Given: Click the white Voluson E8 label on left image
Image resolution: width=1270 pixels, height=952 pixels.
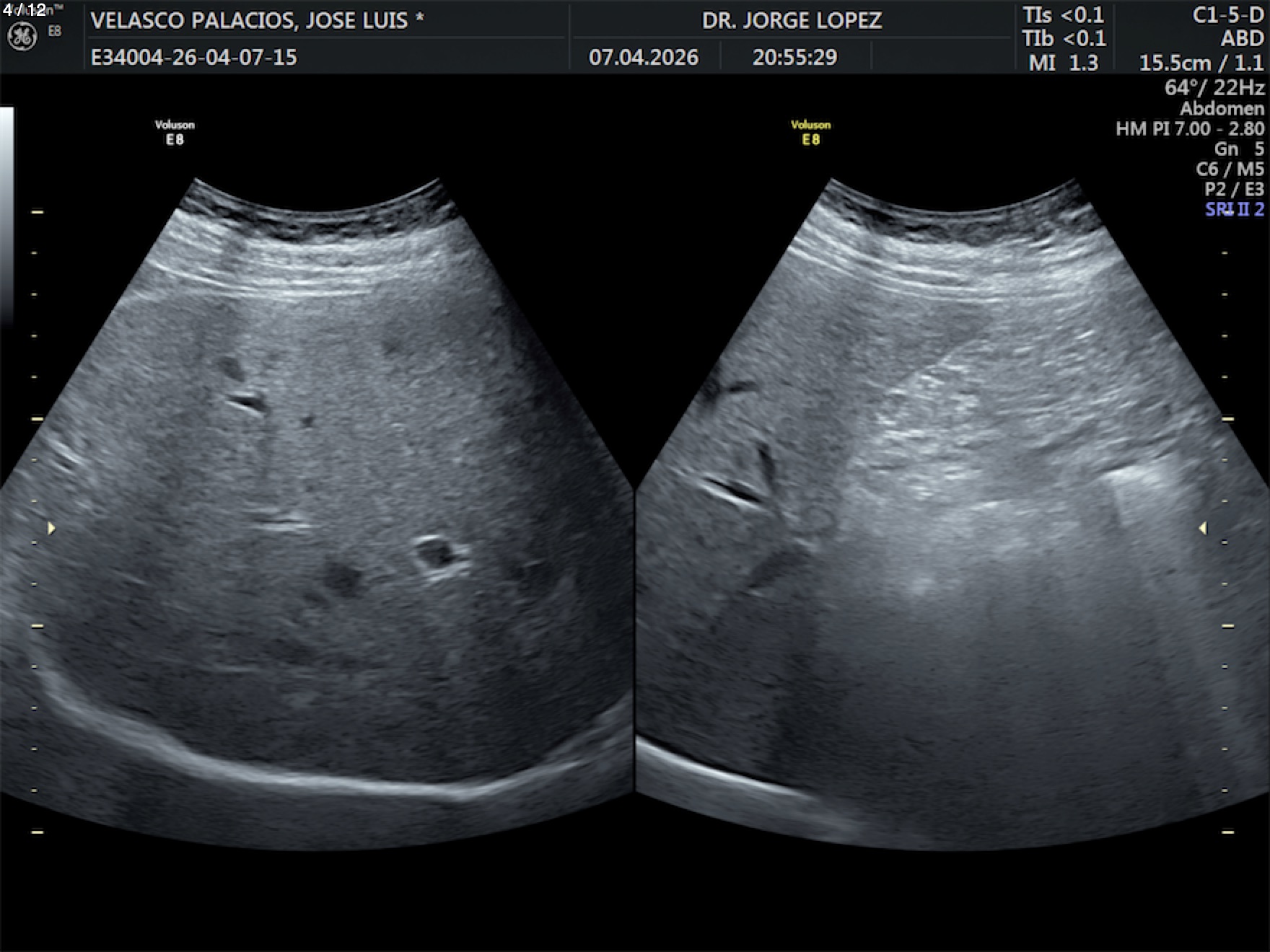Looking at the screenshot, I should click(175, 133).
